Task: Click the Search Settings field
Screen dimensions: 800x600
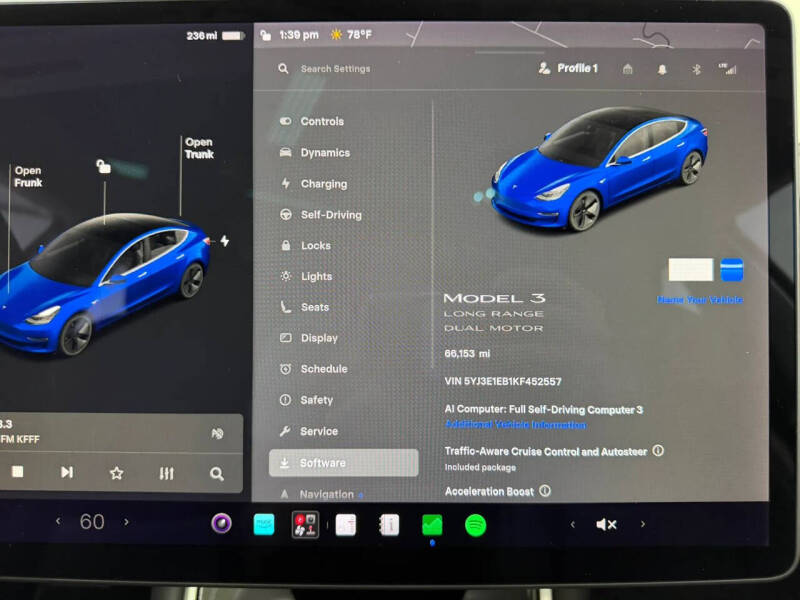Action: point(335,68)
